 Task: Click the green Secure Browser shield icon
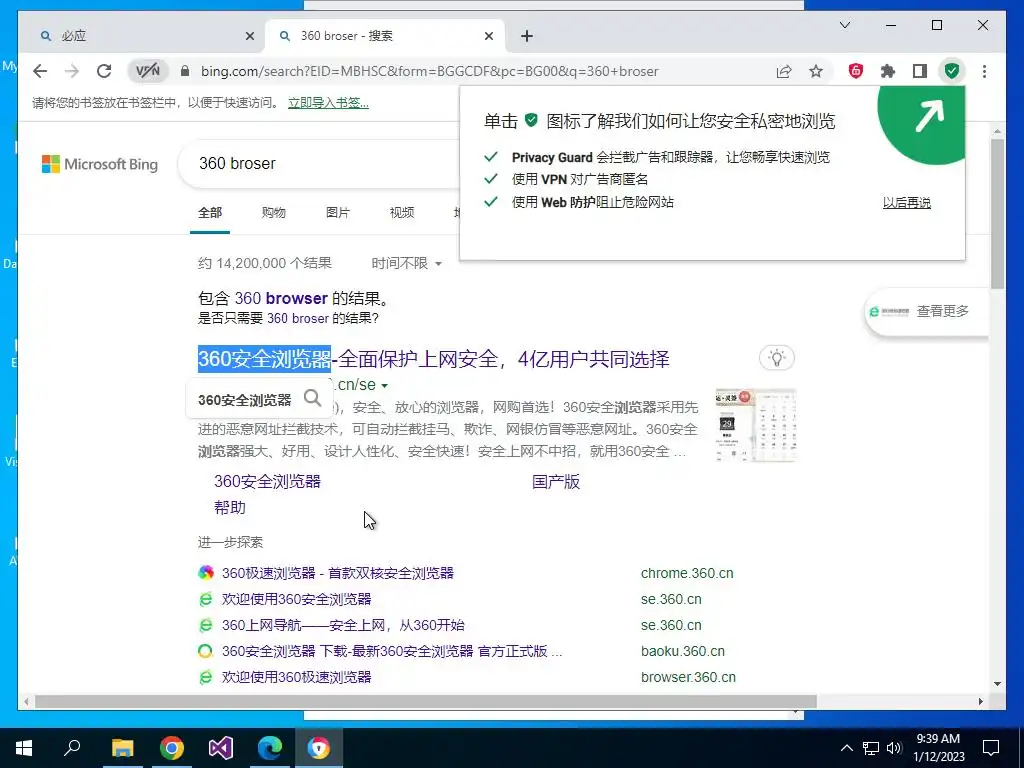[952, 71]
